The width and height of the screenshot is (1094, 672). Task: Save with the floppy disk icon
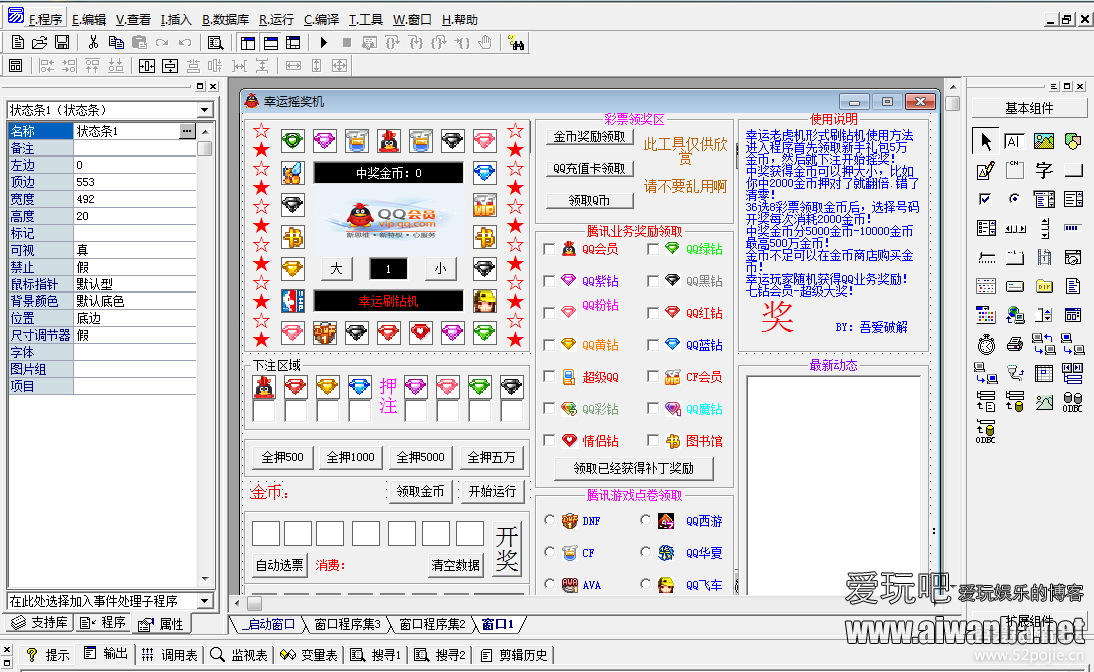point(62,43)
